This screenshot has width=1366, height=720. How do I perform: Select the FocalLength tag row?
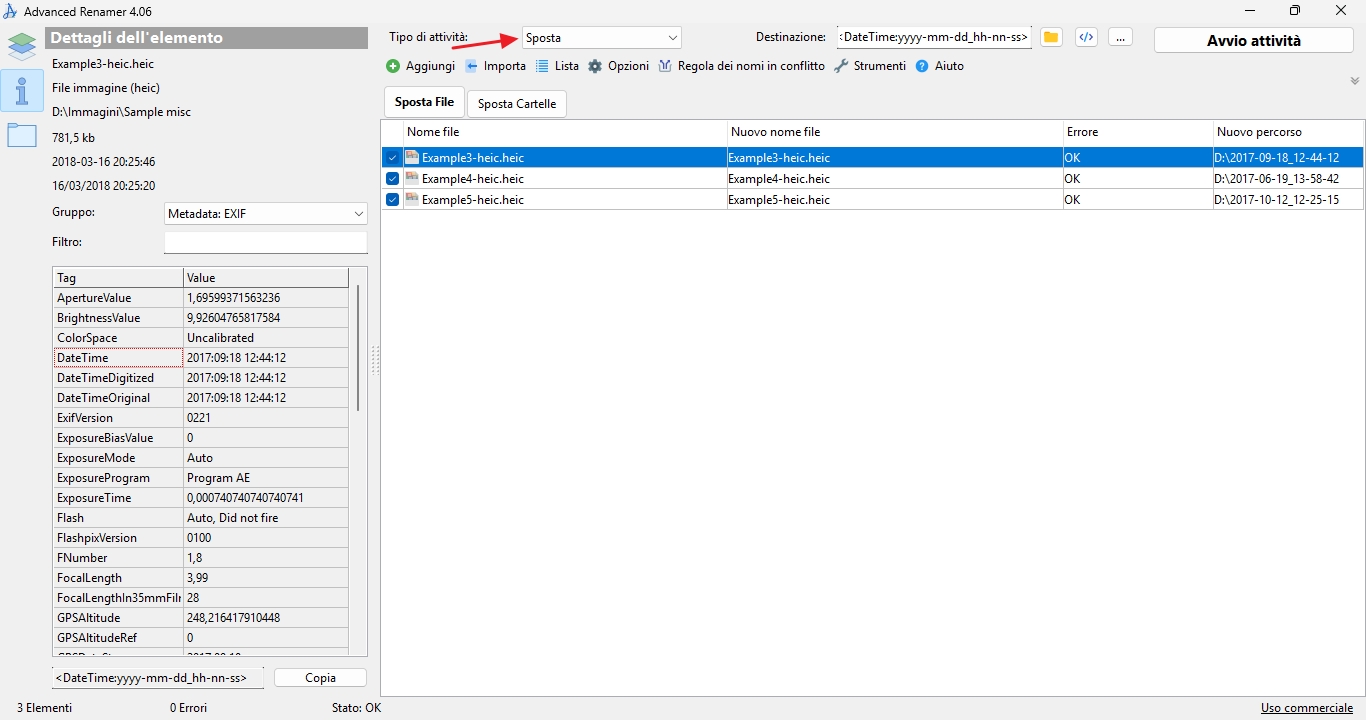point(201,578)
